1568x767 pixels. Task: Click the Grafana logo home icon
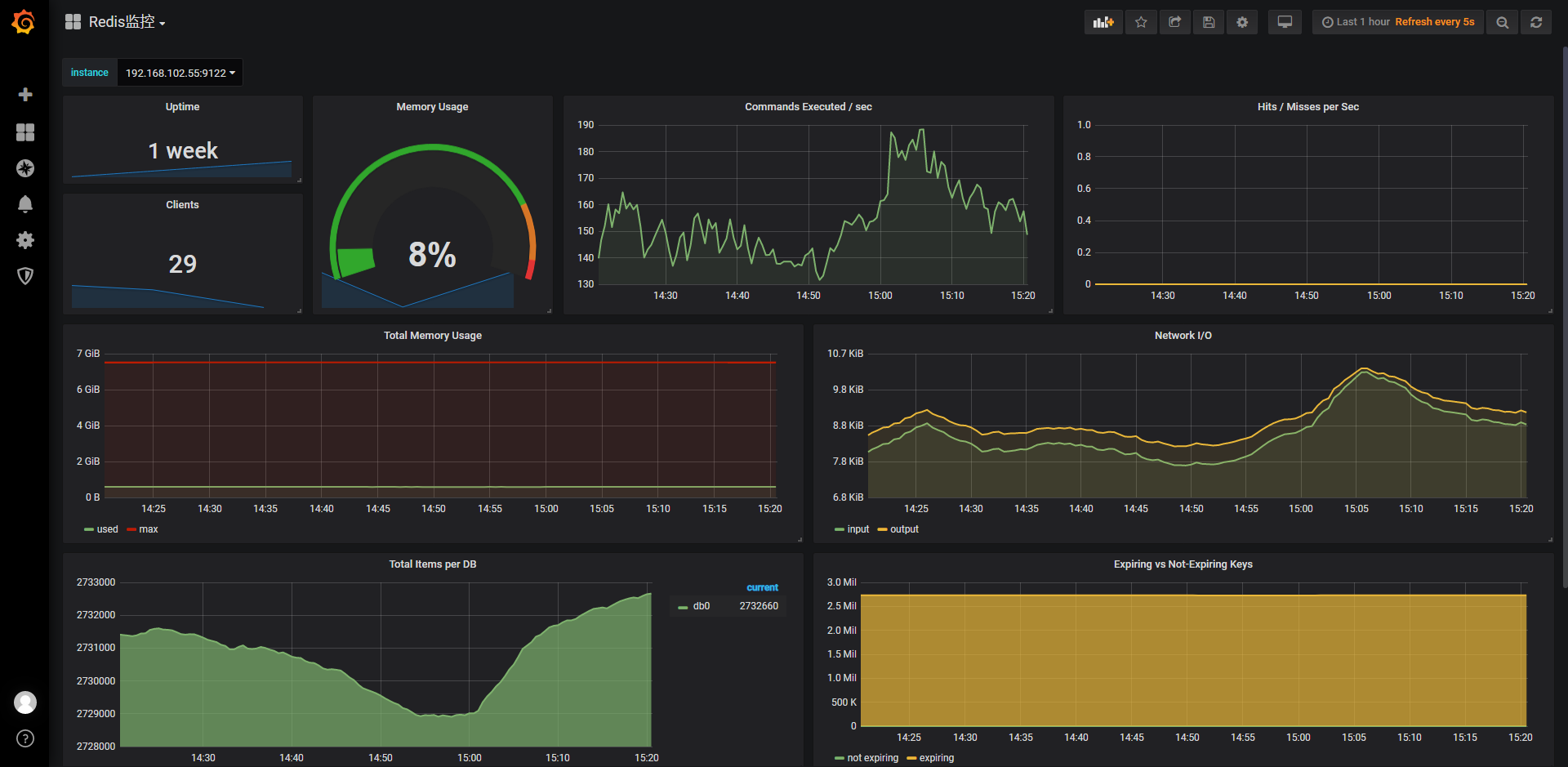[x=24, y=22]
